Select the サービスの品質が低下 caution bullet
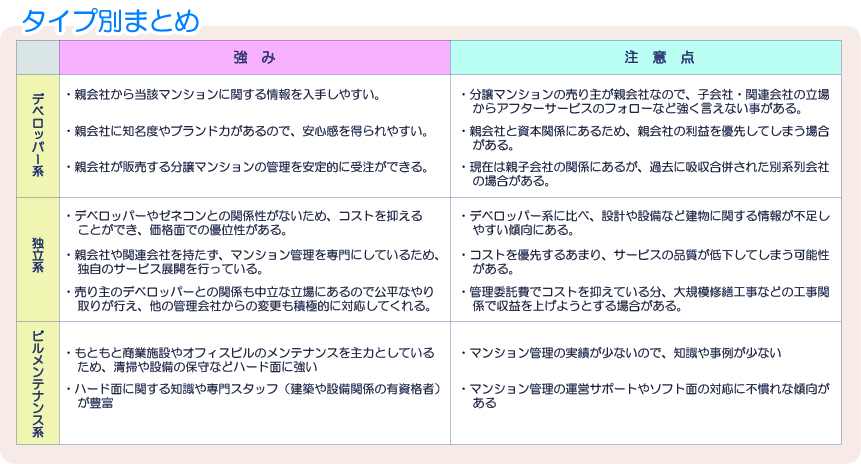The width and height of the screenshot is (861, 464). pyautogui.click(x=644, y=260)
